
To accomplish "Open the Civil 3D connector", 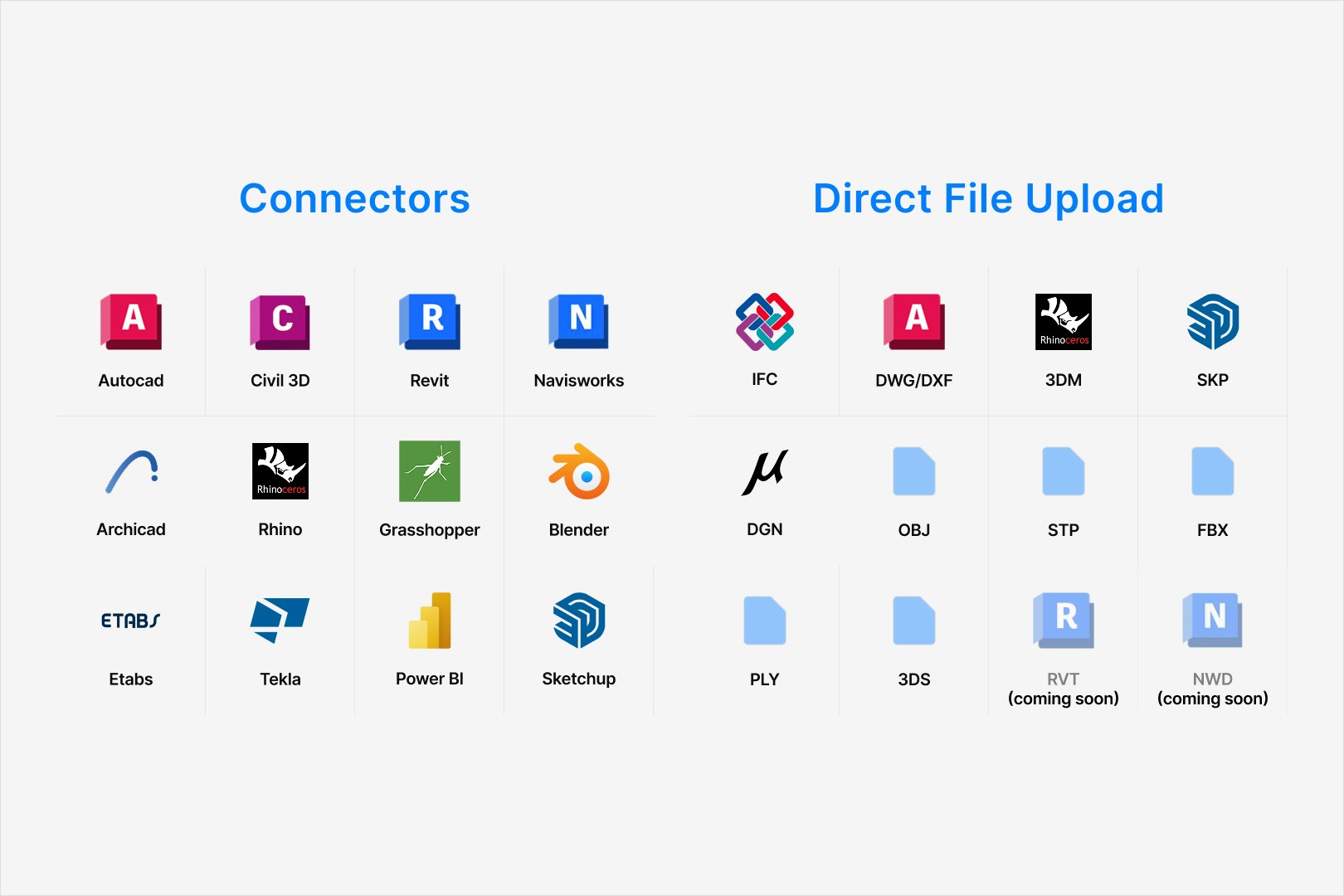I will 280,322.
